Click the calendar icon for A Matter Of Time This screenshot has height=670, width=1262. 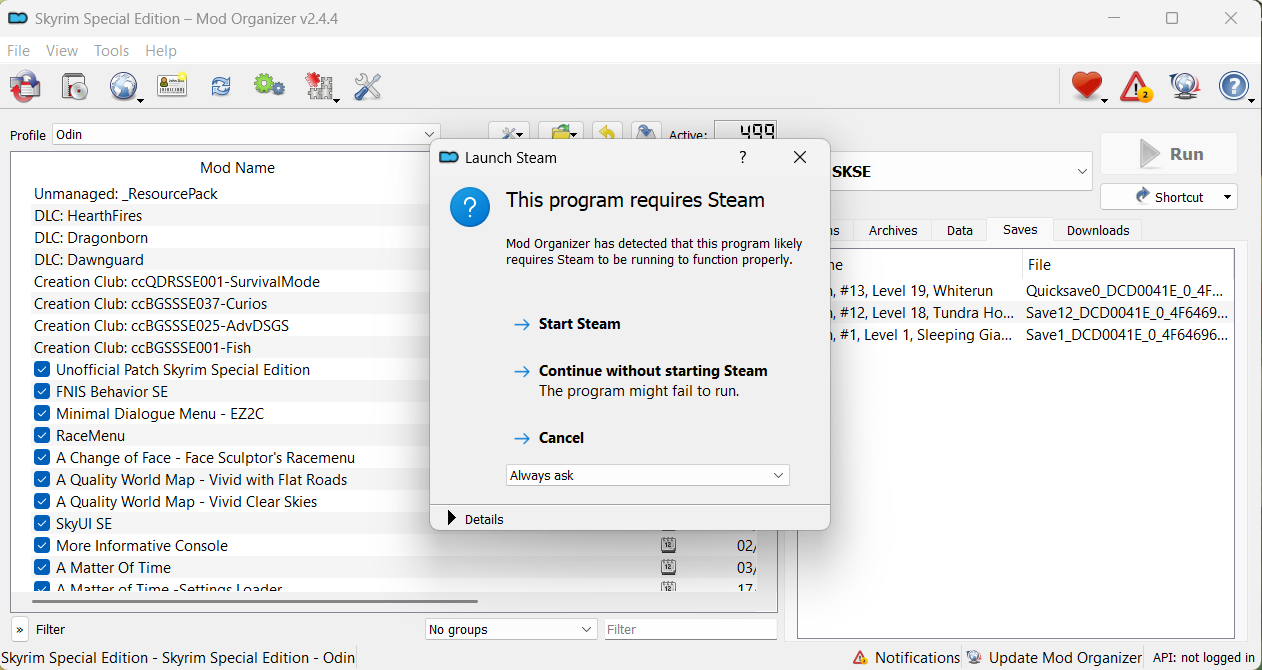pos(668,567)
